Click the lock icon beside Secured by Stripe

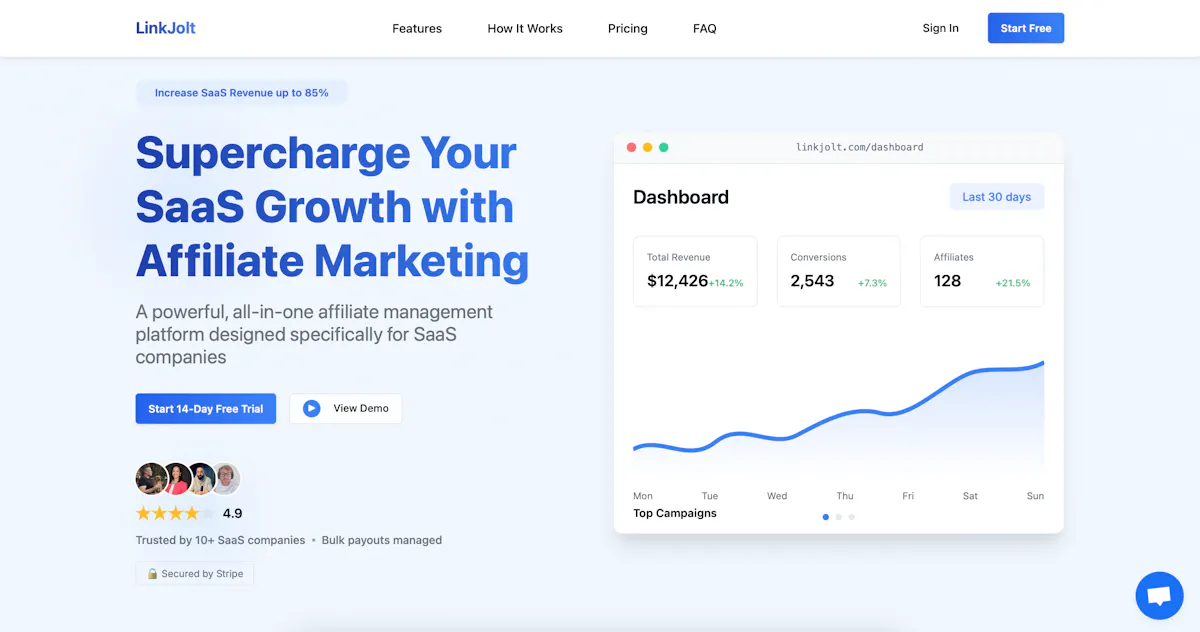(152, 574)
